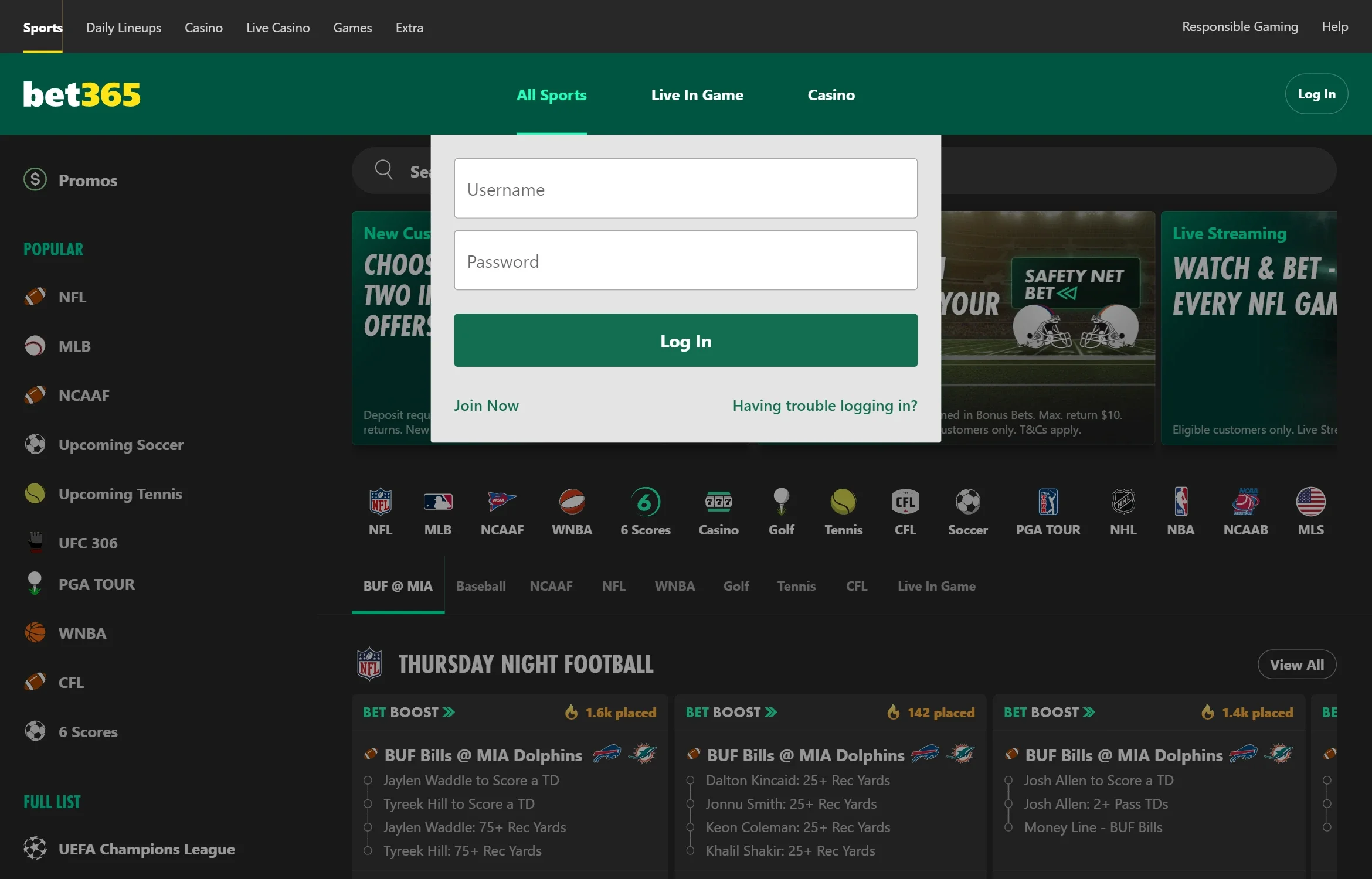
Task: Open MLB in Popular sidebar
Action: tap(57, 346)
